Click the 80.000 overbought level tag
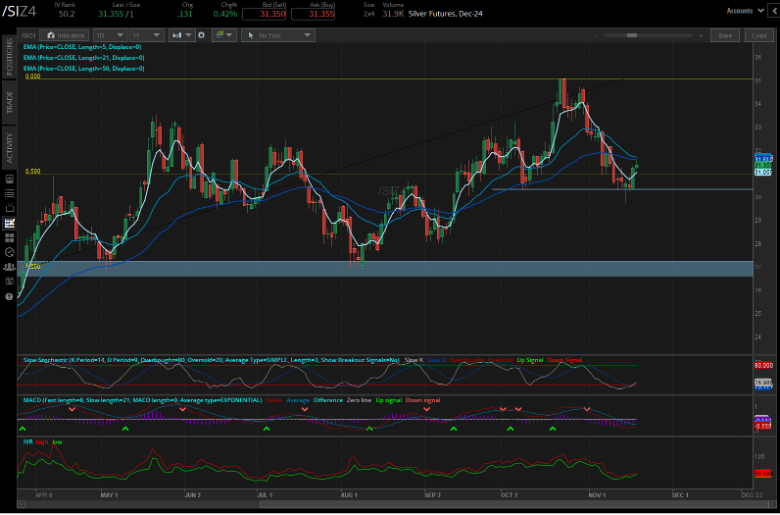 [764, 365]
